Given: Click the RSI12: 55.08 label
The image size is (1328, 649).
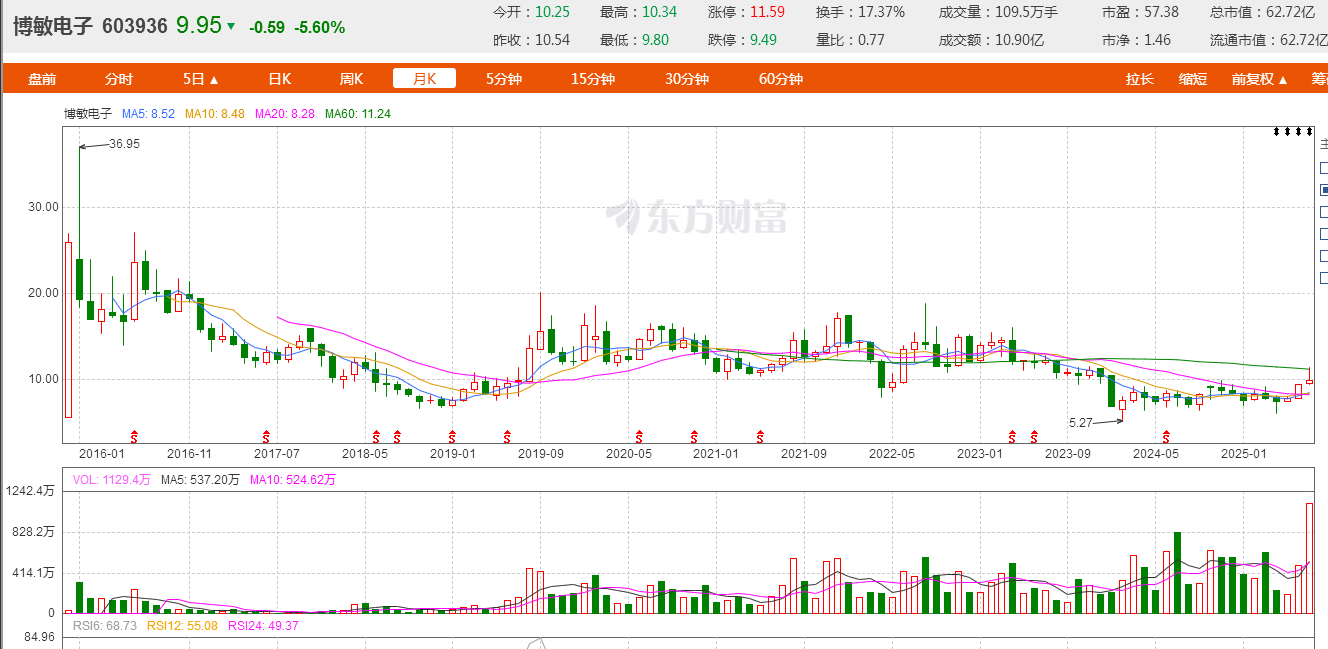Looking at the screenshot, I should (x=182, y=626).
